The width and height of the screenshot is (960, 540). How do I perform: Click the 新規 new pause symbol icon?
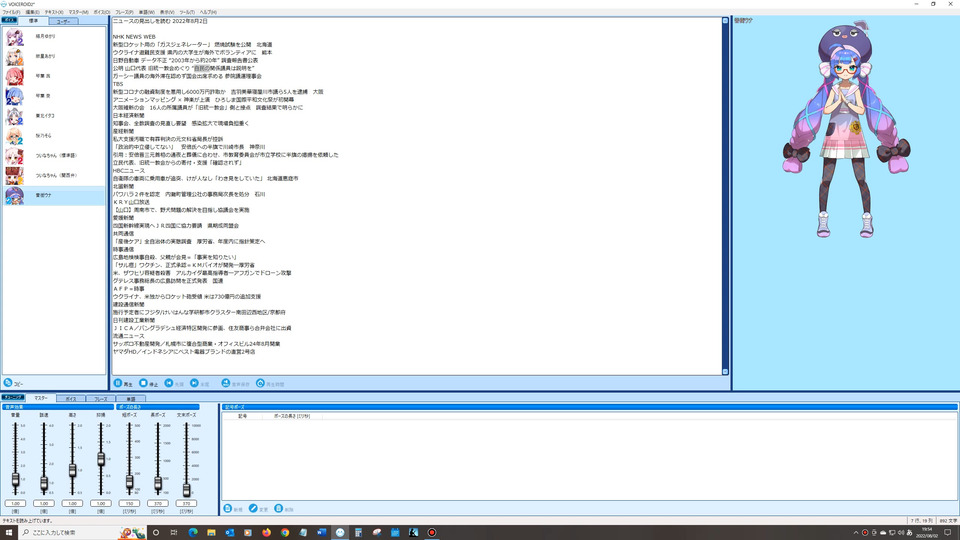[228, 509]
